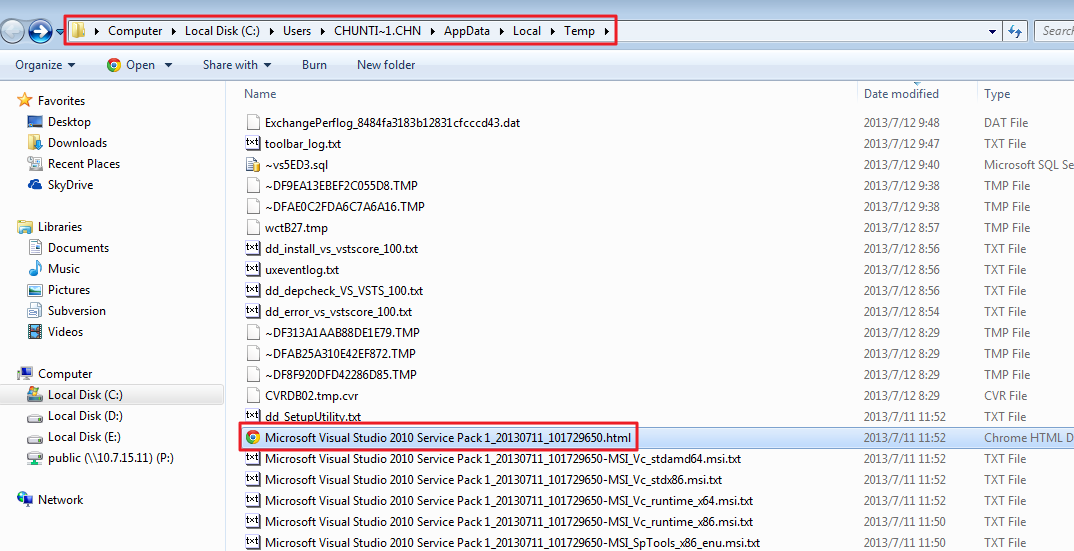Select the Local Disk (C:) breadcrumb
Image resolution: width=1074 pixels, height=551 pixels.
[223, 31]
